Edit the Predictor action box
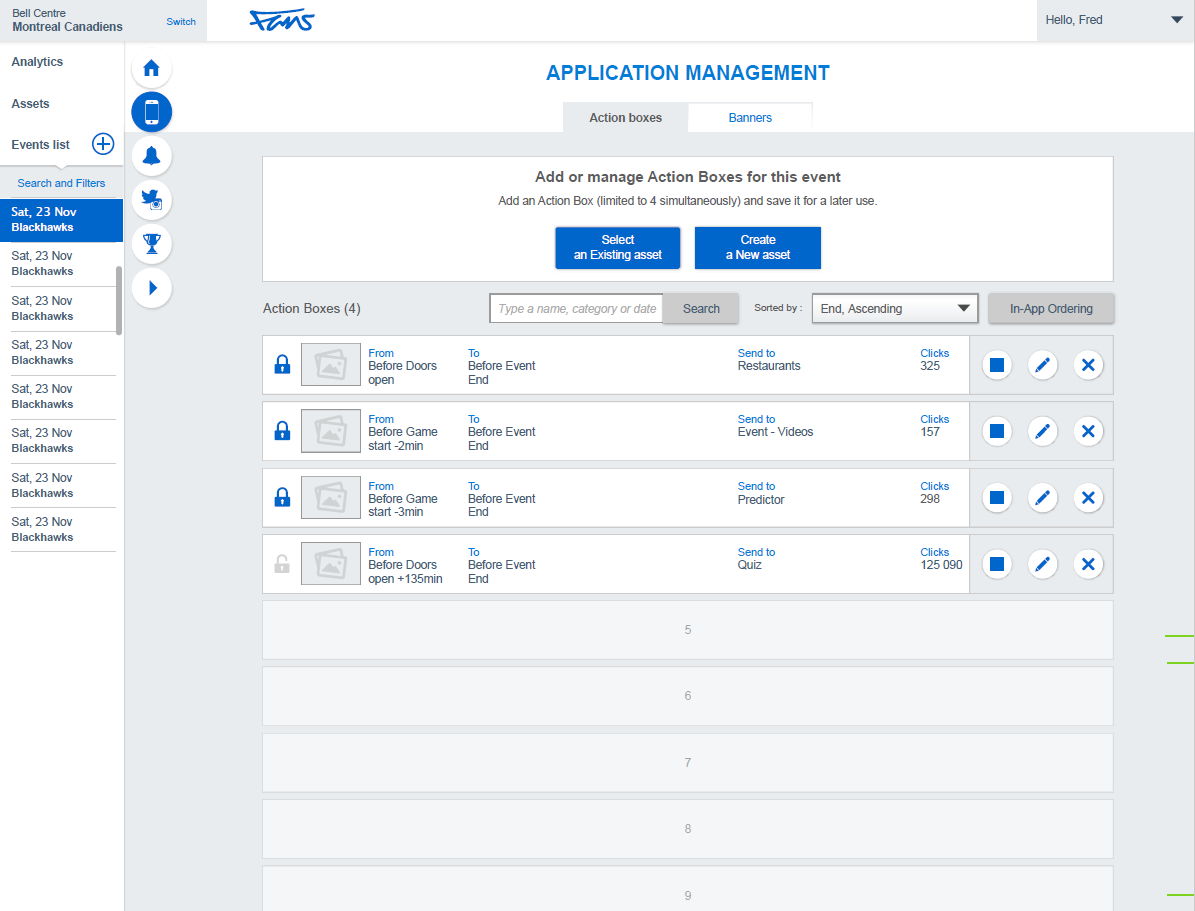 (x=1043, y=498)
